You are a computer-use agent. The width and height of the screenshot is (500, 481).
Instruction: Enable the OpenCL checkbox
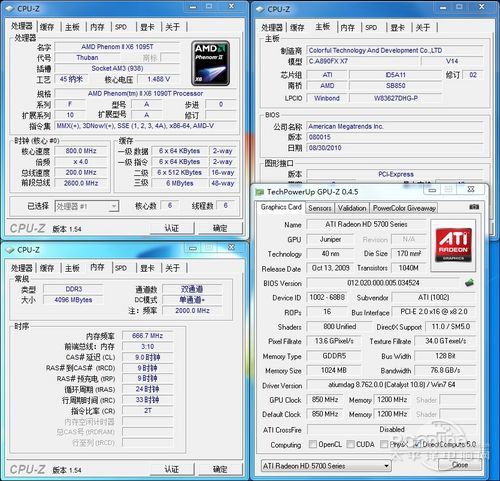pyautogui.click(x=312, y=444)
